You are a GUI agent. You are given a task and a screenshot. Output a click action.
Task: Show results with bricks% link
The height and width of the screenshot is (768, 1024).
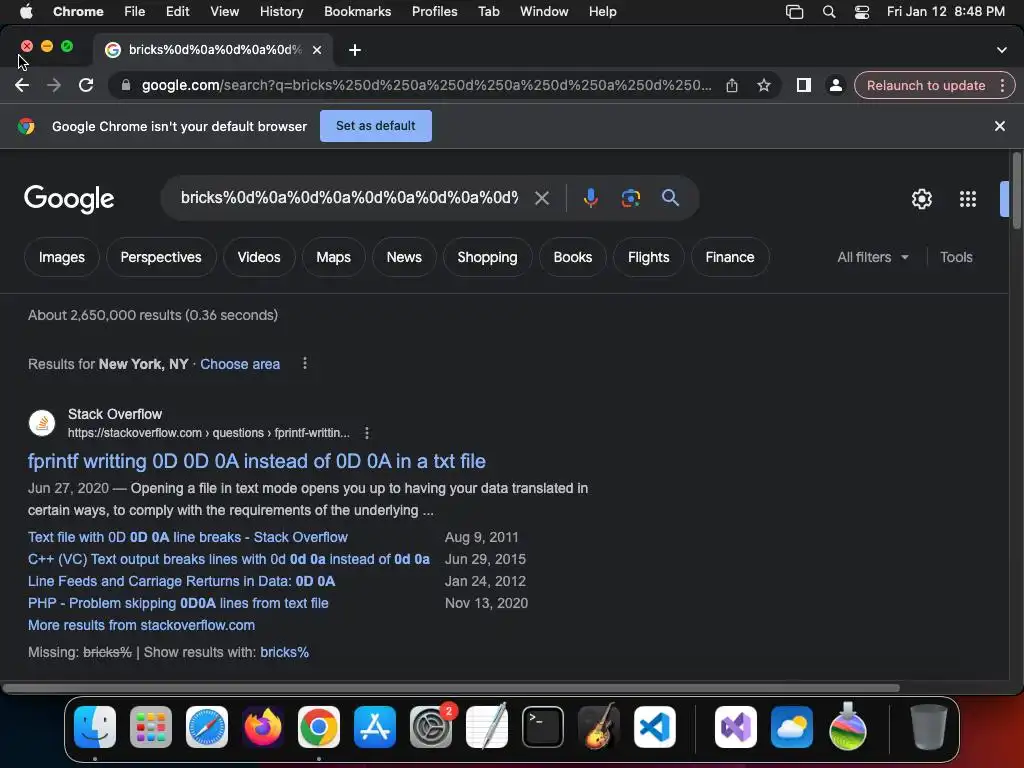pyautogui.click(x=284, y=652)
